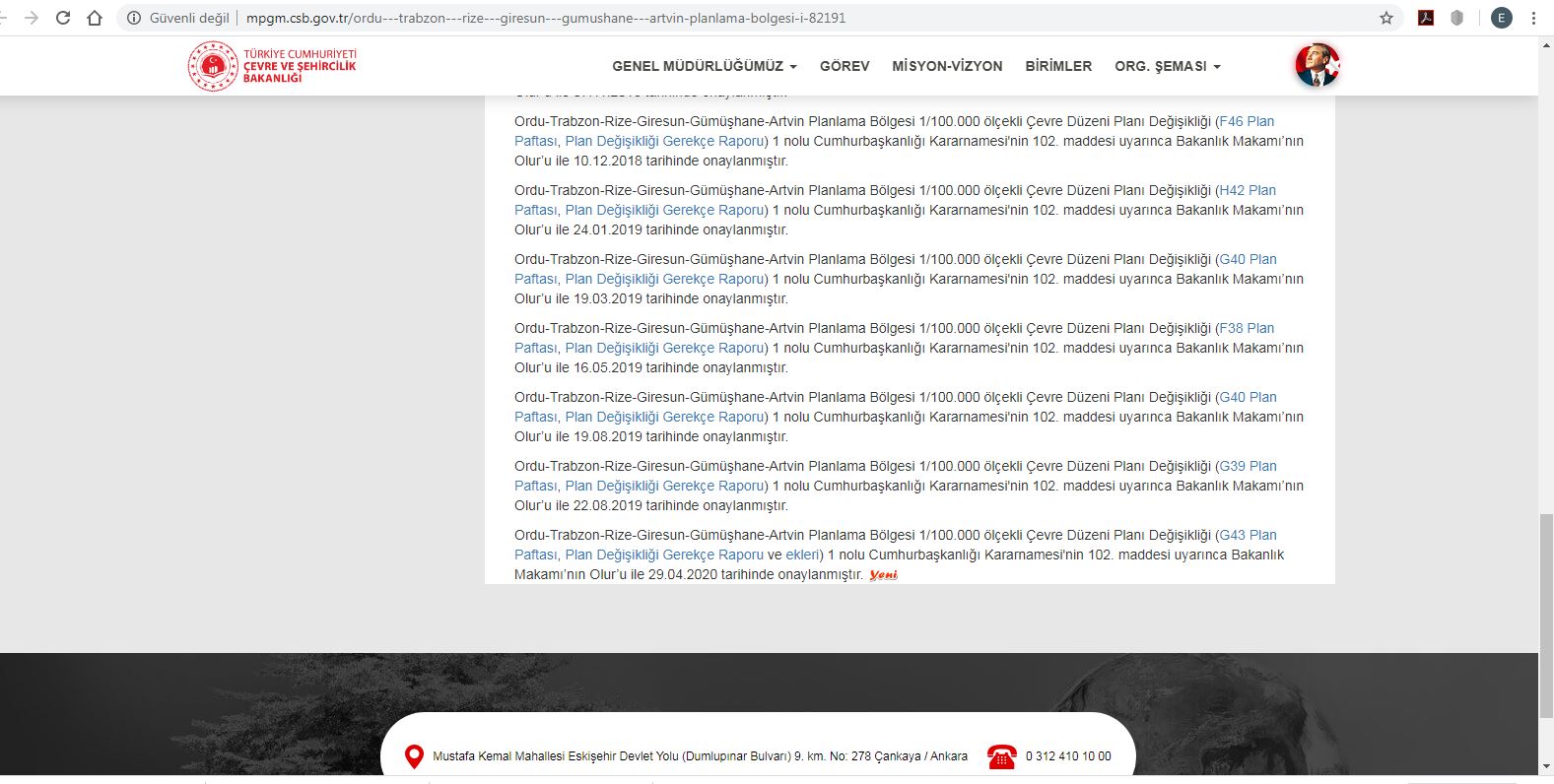Open the GÖREV menu item
The image size is (1554, 784).
pos(845,66)
